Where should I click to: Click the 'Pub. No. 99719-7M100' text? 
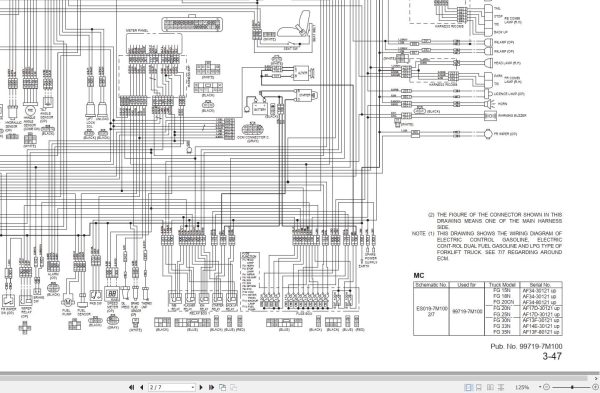point(526,346)
